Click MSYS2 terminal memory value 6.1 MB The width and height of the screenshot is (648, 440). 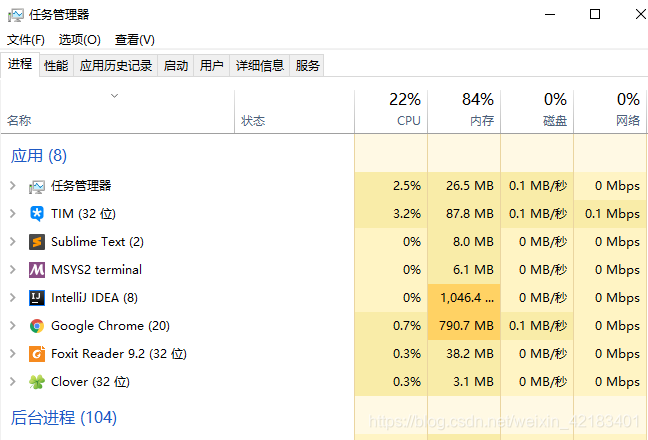[x=473, y=270]
